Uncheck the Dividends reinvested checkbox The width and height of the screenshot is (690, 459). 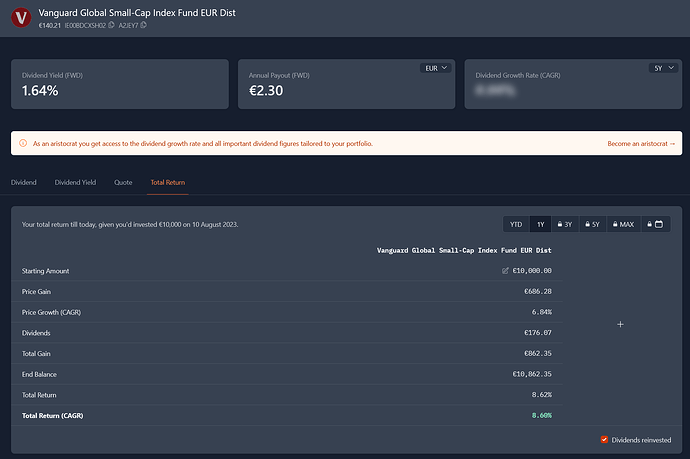tap(604, 440)
